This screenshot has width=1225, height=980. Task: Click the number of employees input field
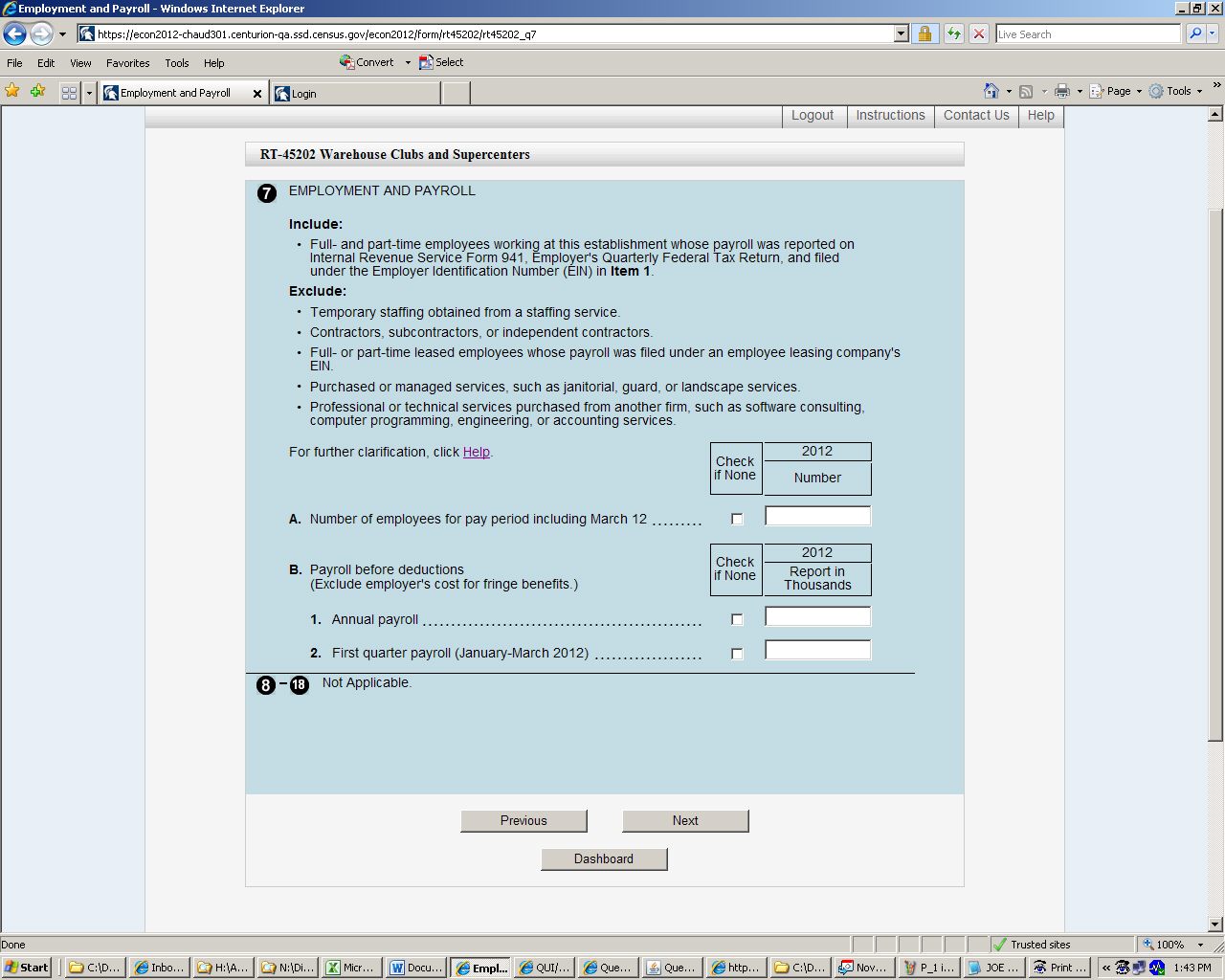pos(818,517)
